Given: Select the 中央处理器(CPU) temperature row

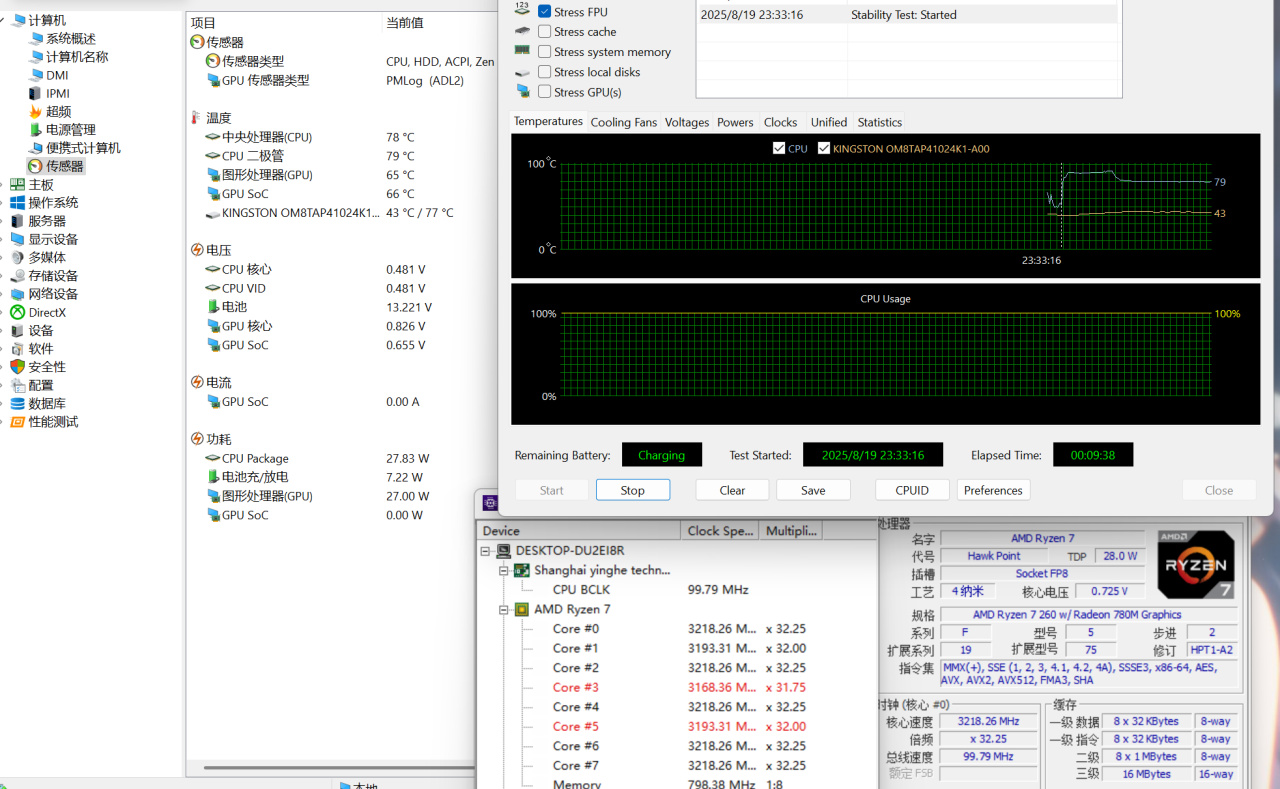Looking at the screenshot, I should click(x=340, y=137).
